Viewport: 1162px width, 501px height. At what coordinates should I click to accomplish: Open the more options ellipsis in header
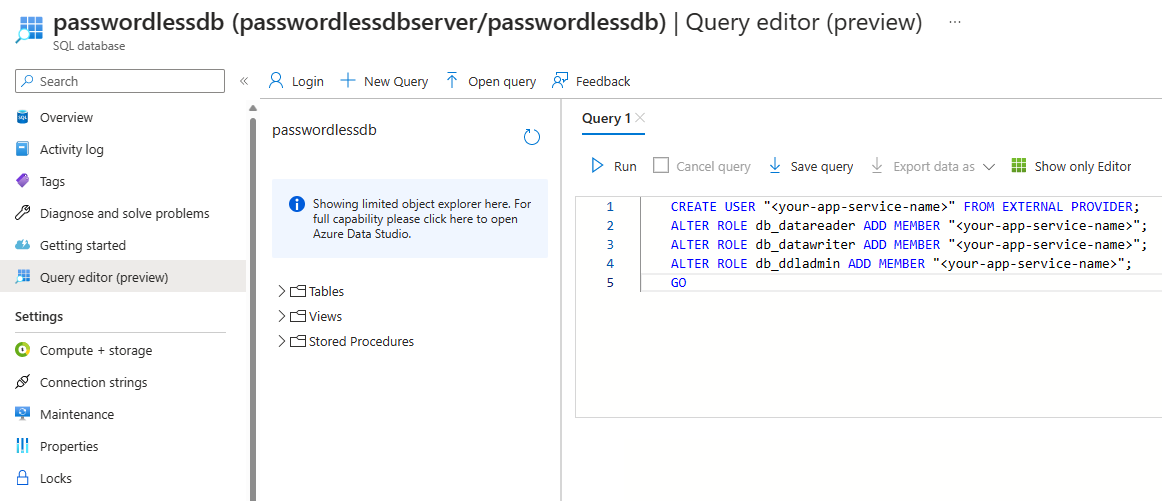tap(954, 22)
